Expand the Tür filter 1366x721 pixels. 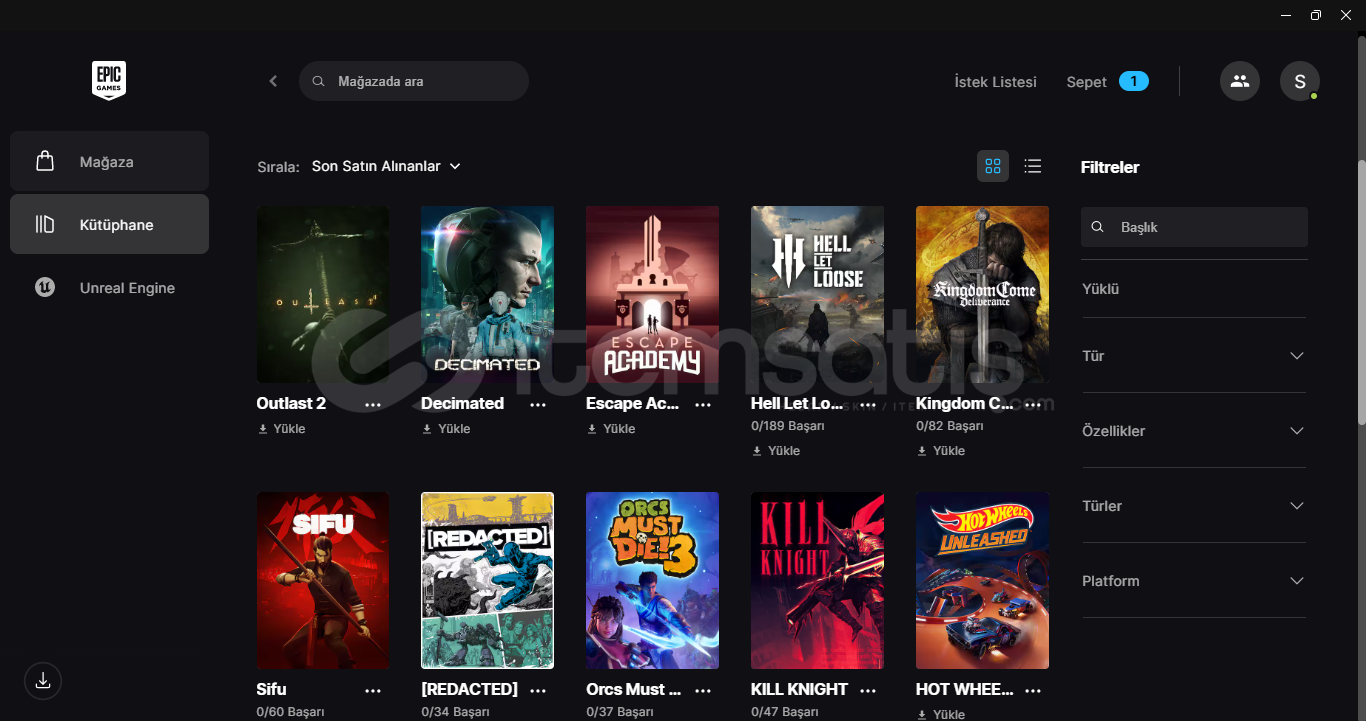coord(1194,356)
